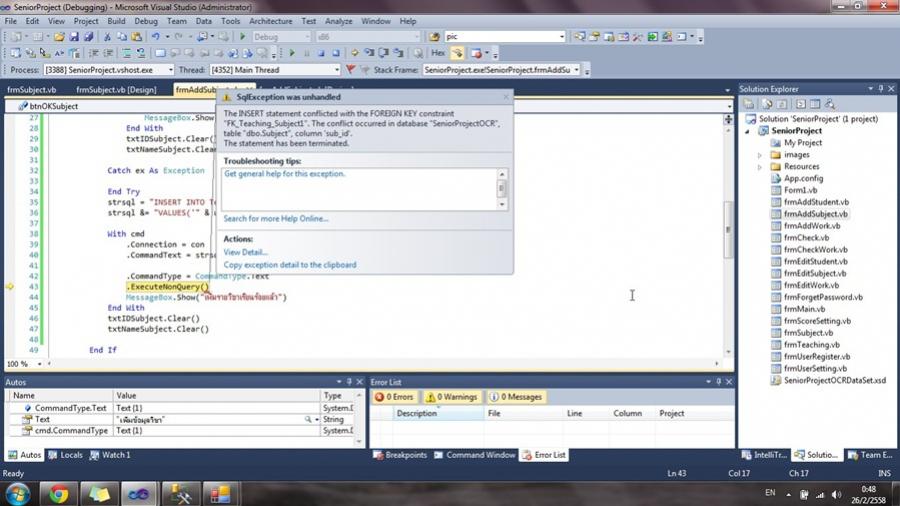Collapse the SeniorProject project node
Viewport: 900px width, 506px height.
pos(747,131)
